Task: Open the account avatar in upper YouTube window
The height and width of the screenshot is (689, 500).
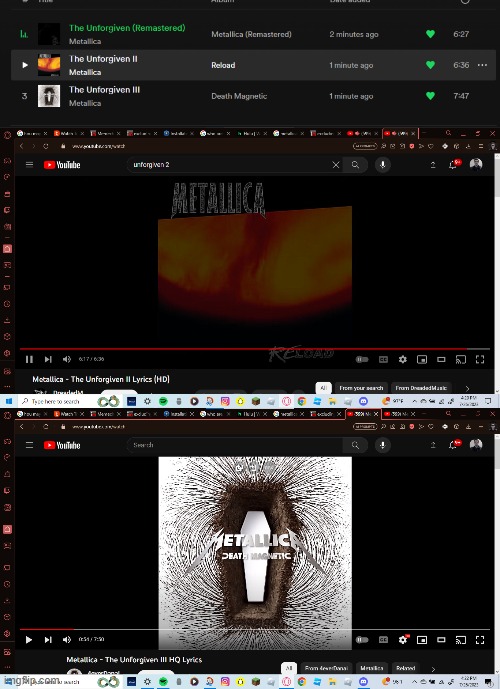Action: click(x=476, y=165)
